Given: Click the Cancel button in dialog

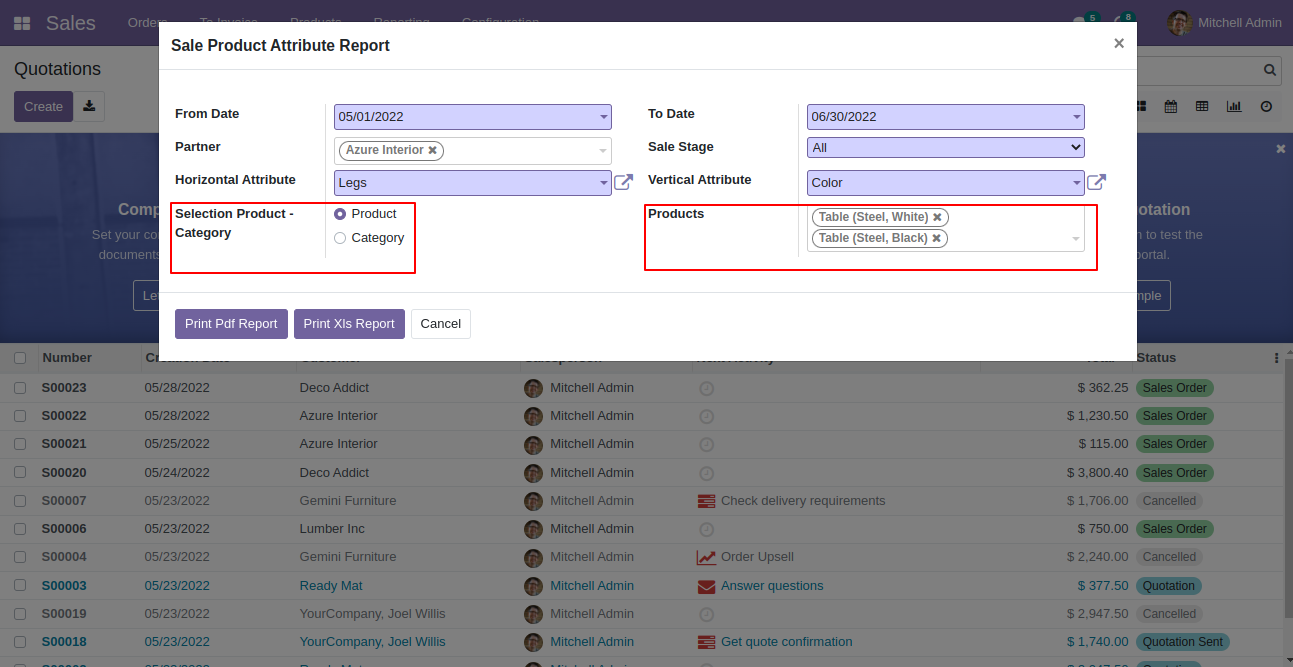Looking at the screenshot, I should pyautogui.click(x=441, y=324).
